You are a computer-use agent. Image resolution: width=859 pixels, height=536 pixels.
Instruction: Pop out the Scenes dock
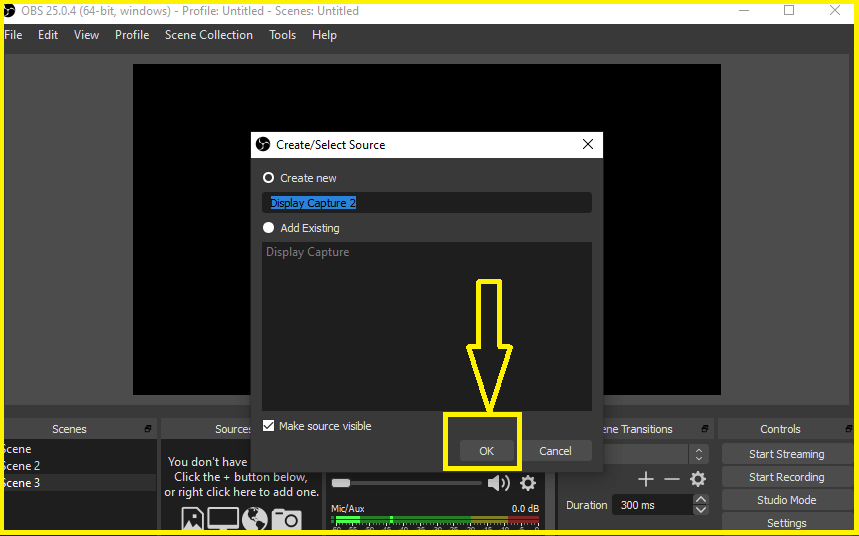pyautogui.click(x=148, y=429)
